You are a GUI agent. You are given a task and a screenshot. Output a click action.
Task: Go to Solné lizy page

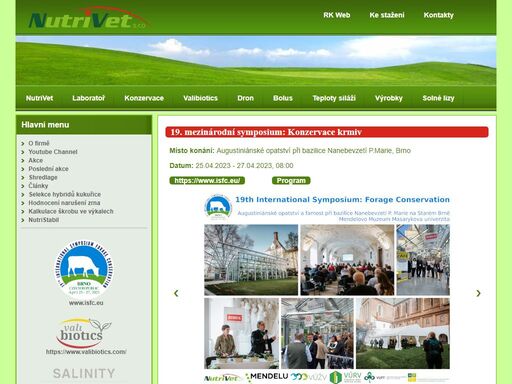438,98
